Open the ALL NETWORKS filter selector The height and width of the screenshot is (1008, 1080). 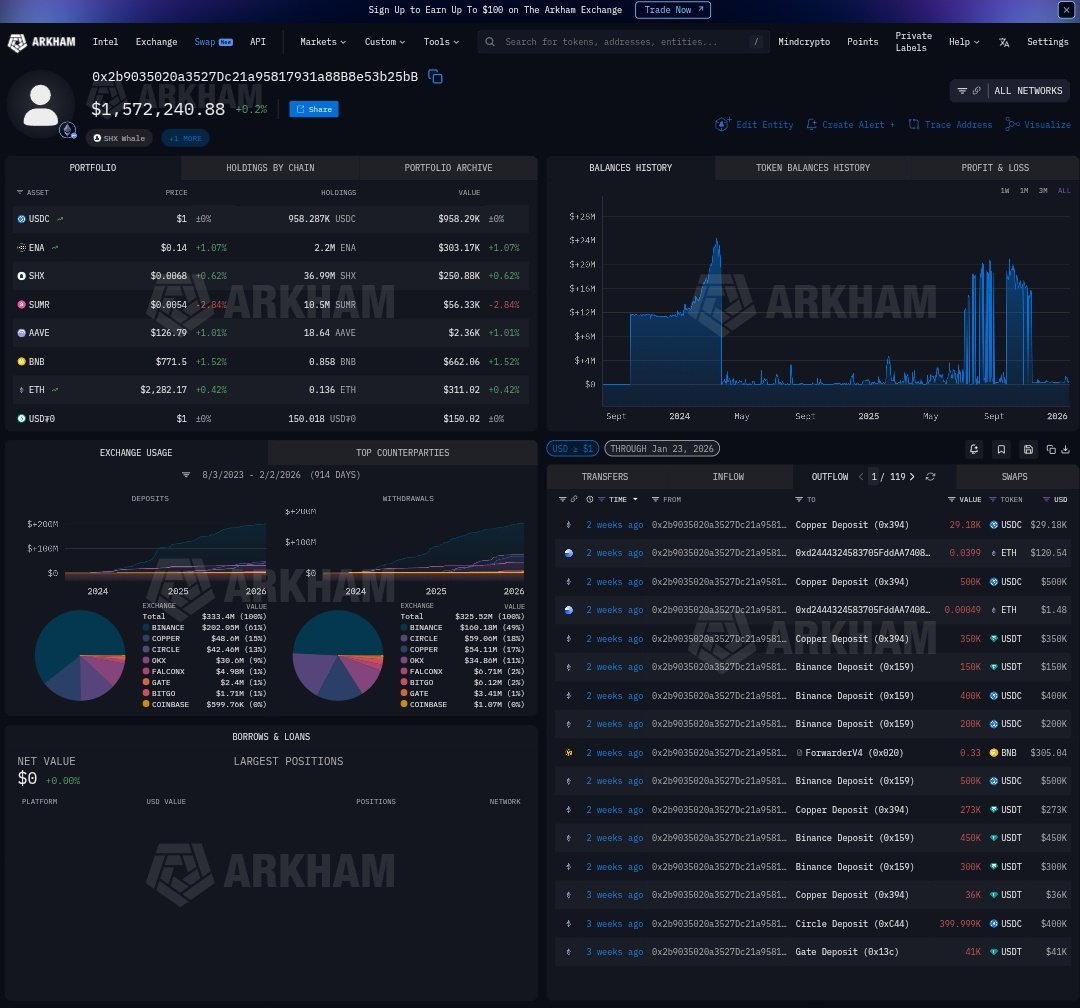point(1009,91)
